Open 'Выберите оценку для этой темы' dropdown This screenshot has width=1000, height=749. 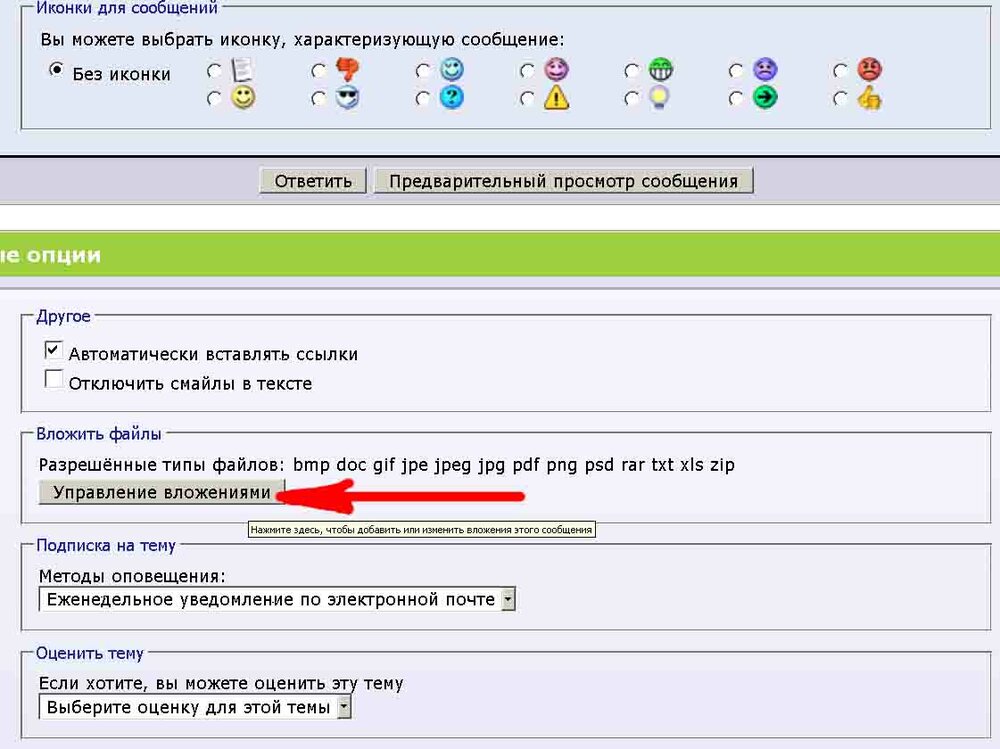pyautogui.click(x=195, y=707)
